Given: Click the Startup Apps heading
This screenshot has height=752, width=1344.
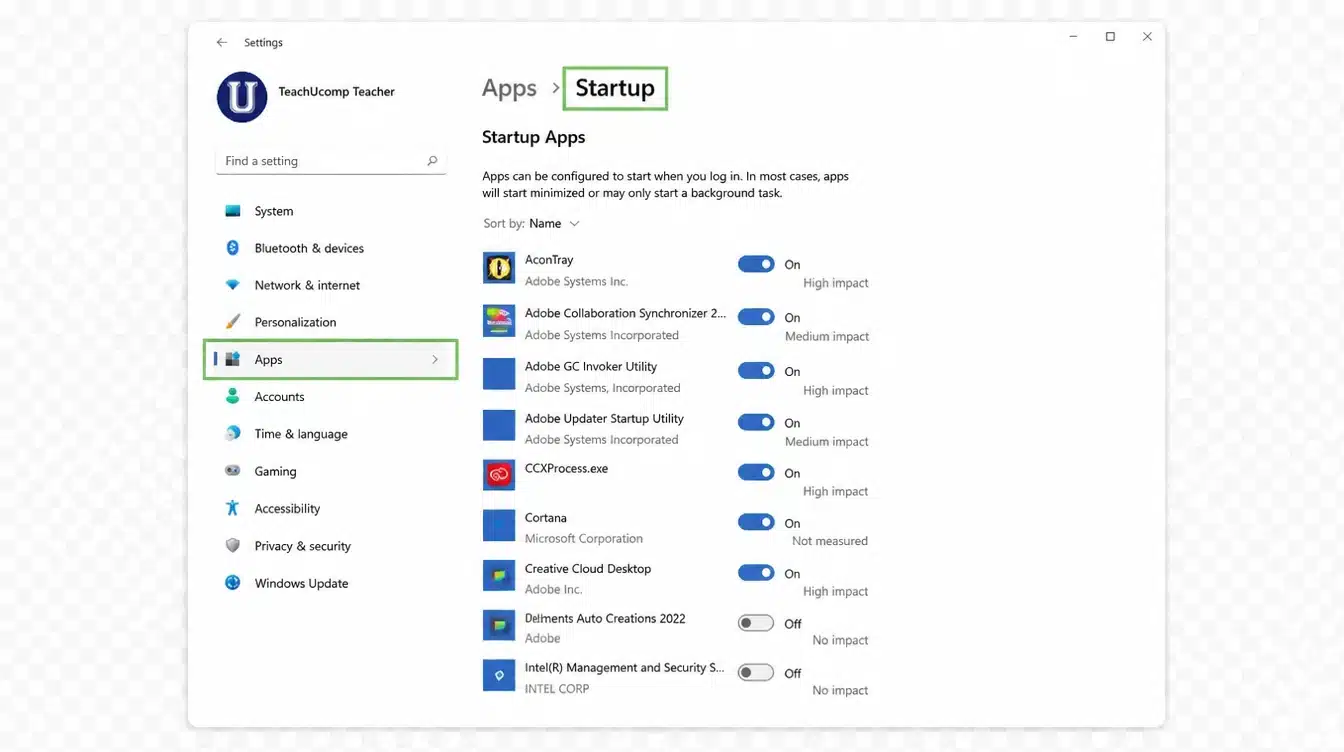Looking at the screenshot, I should coord(534,137).
